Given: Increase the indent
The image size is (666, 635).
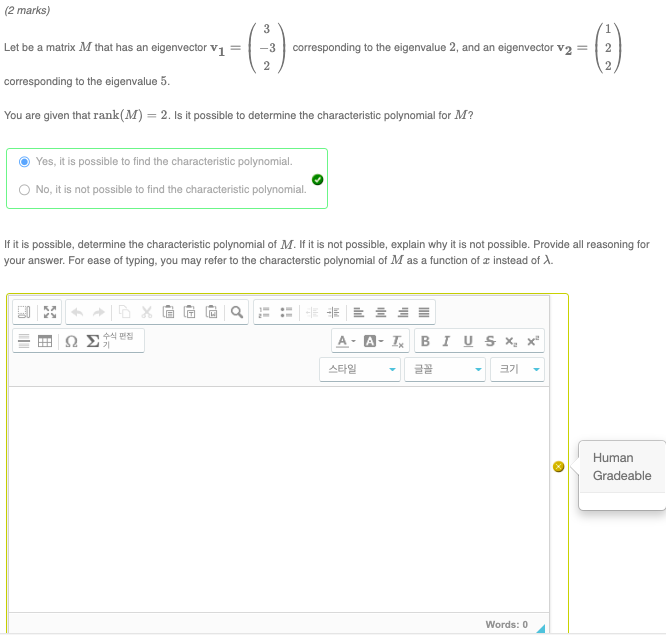Looking at the screenshot, I should click(x=333, y=312).
